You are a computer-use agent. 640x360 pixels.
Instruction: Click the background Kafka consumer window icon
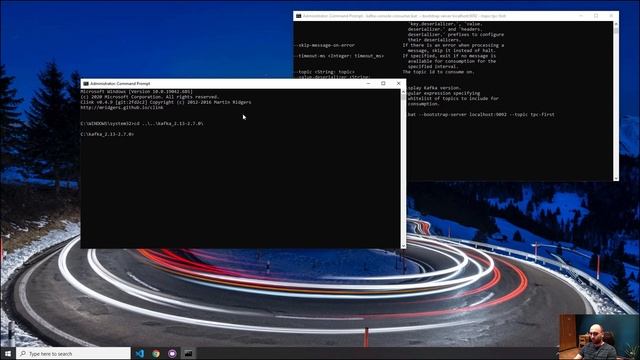click(299, 16)
